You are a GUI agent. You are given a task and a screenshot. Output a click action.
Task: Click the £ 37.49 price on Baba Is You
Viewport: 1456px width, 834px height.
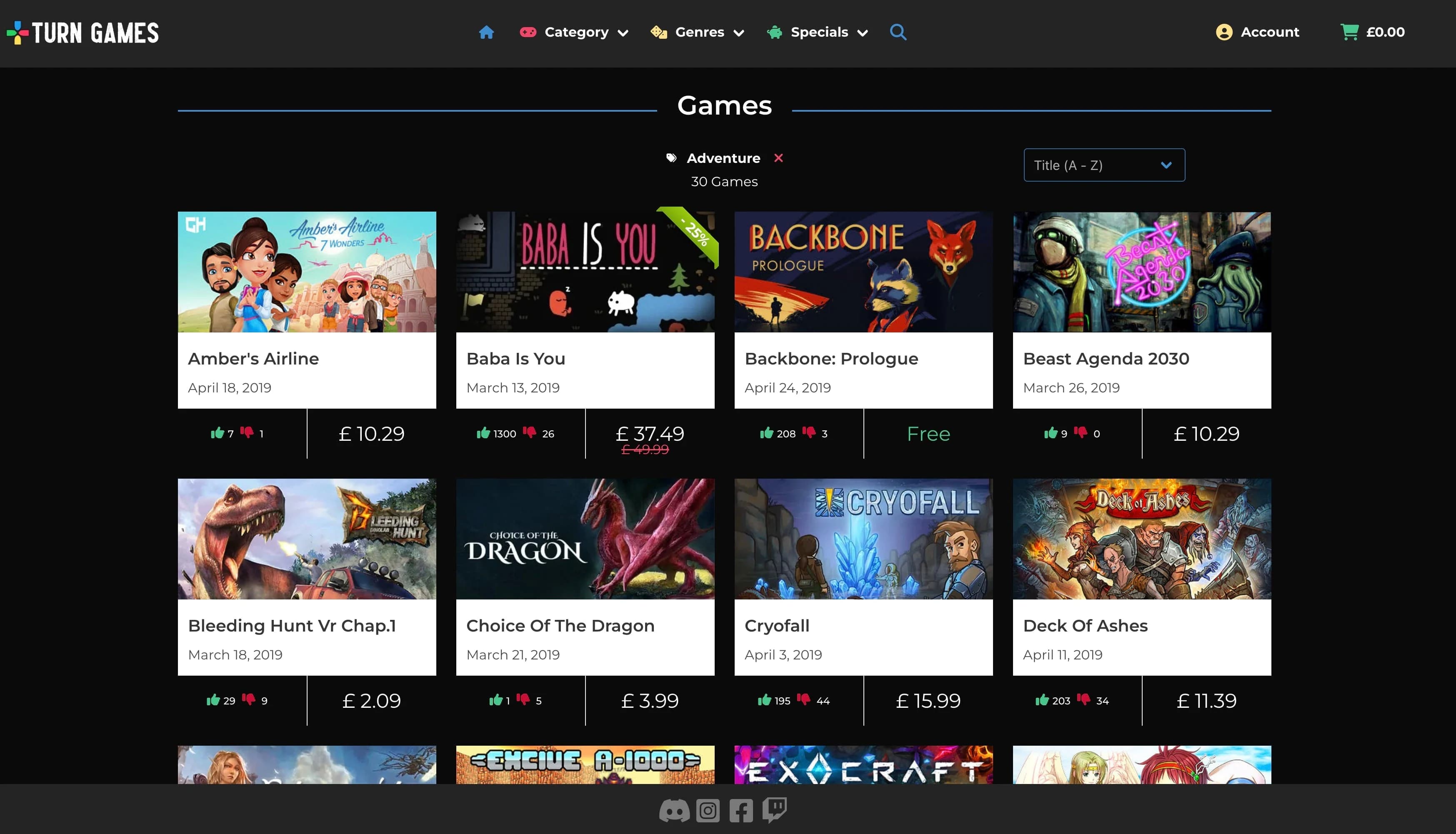[650, 433]
